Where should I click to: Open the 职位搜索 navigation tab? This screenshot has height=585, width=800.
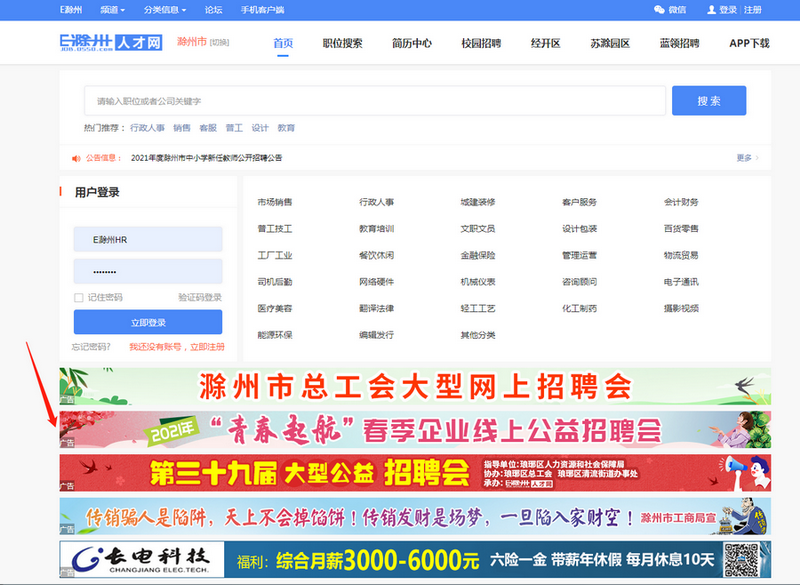tap(342, 43)
